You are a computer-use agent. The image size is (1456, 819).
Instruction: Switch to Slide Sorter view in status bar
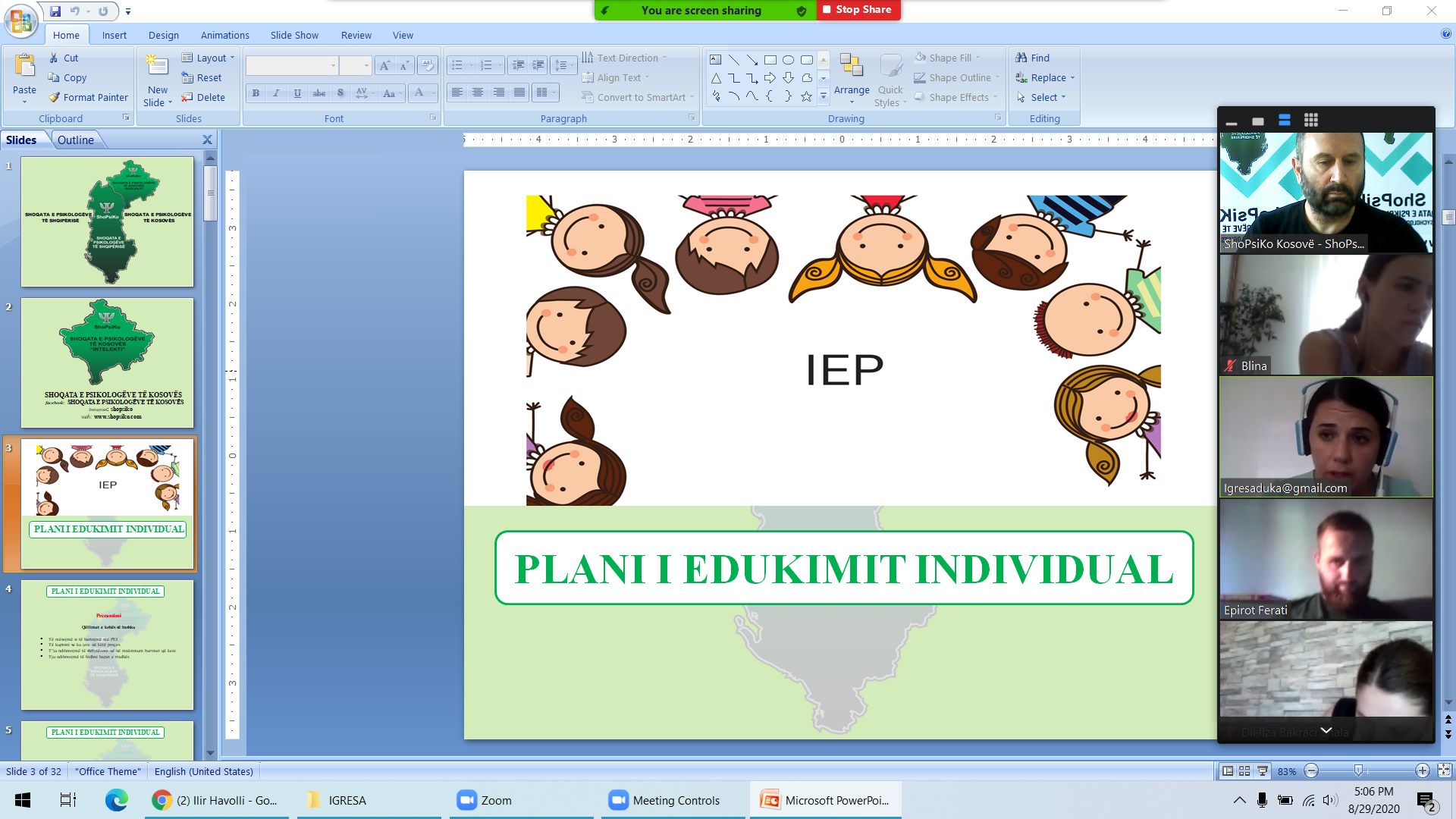1244,771
